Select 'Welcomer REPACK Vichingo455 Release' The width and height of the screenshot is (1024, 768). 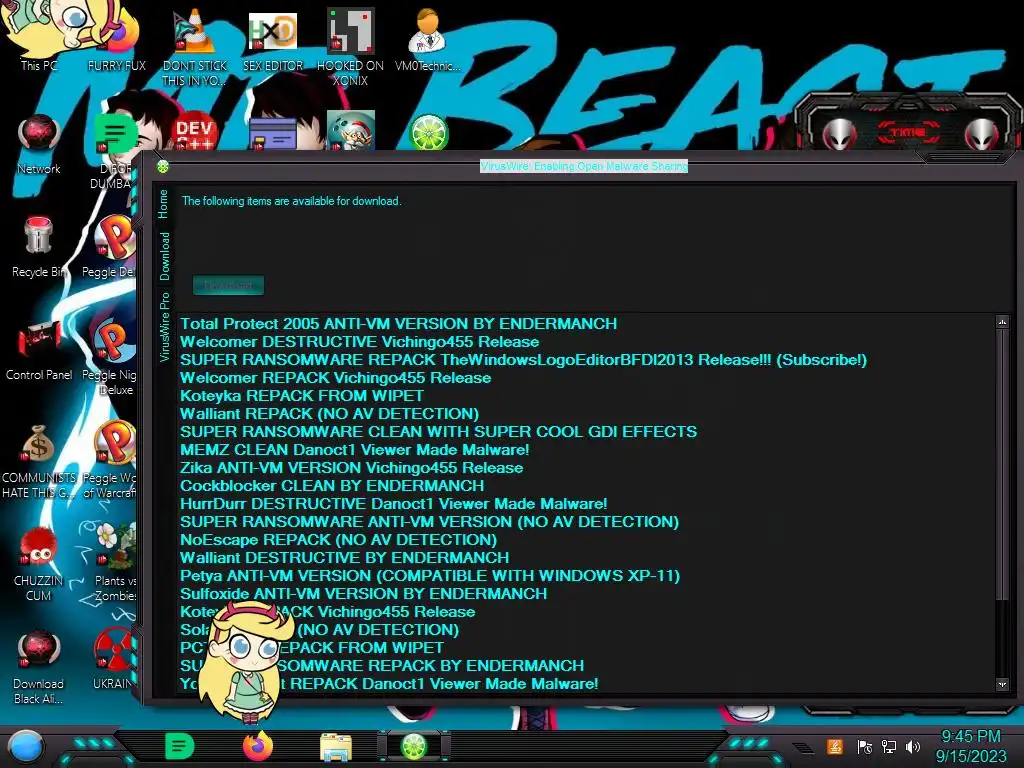[x=336, y=377]
